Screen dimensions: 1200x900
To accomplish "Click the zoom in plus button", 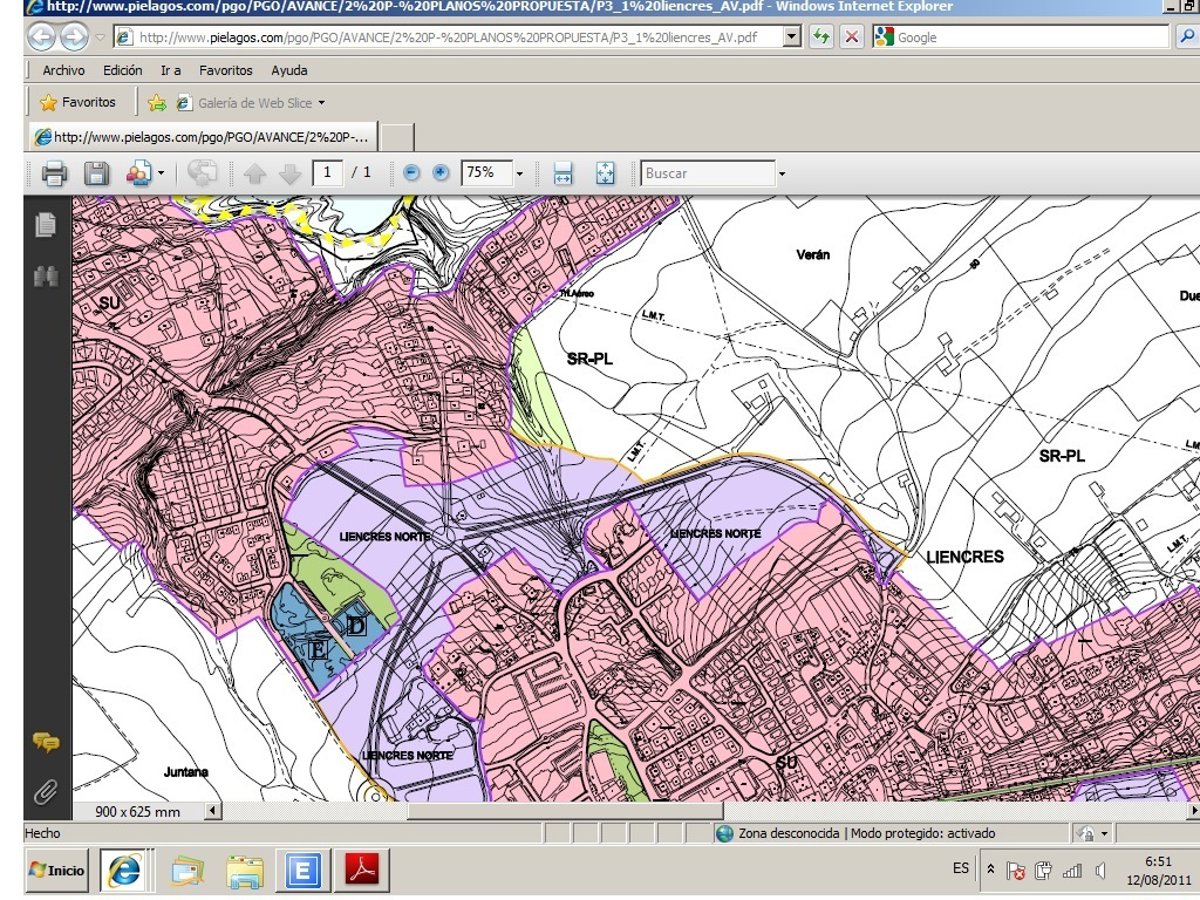I will [441, 173].
